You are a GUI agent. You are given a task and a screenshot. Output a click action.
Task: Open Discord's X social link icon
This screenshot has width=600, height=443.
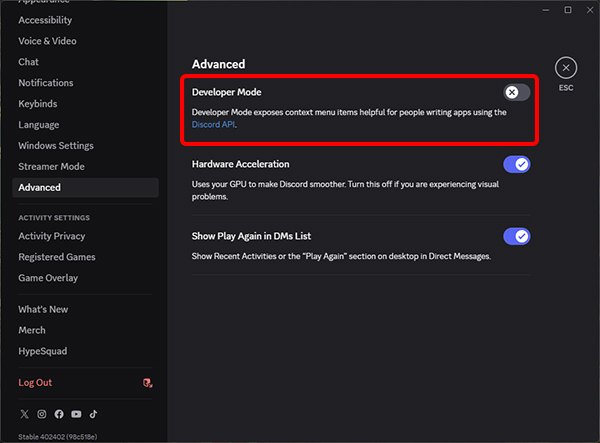[x=24, y=414]
